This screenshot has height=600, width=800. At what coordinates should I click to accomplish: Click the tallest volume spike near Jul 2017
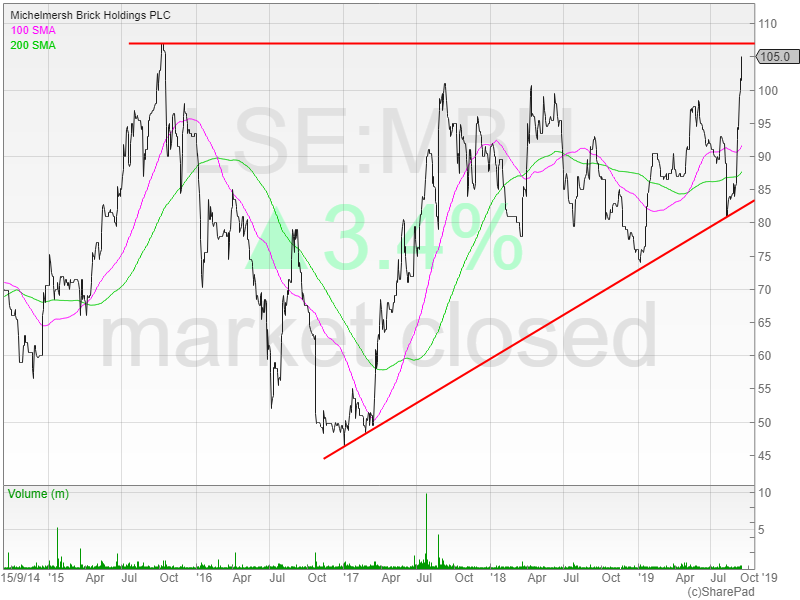click(427, 531)
